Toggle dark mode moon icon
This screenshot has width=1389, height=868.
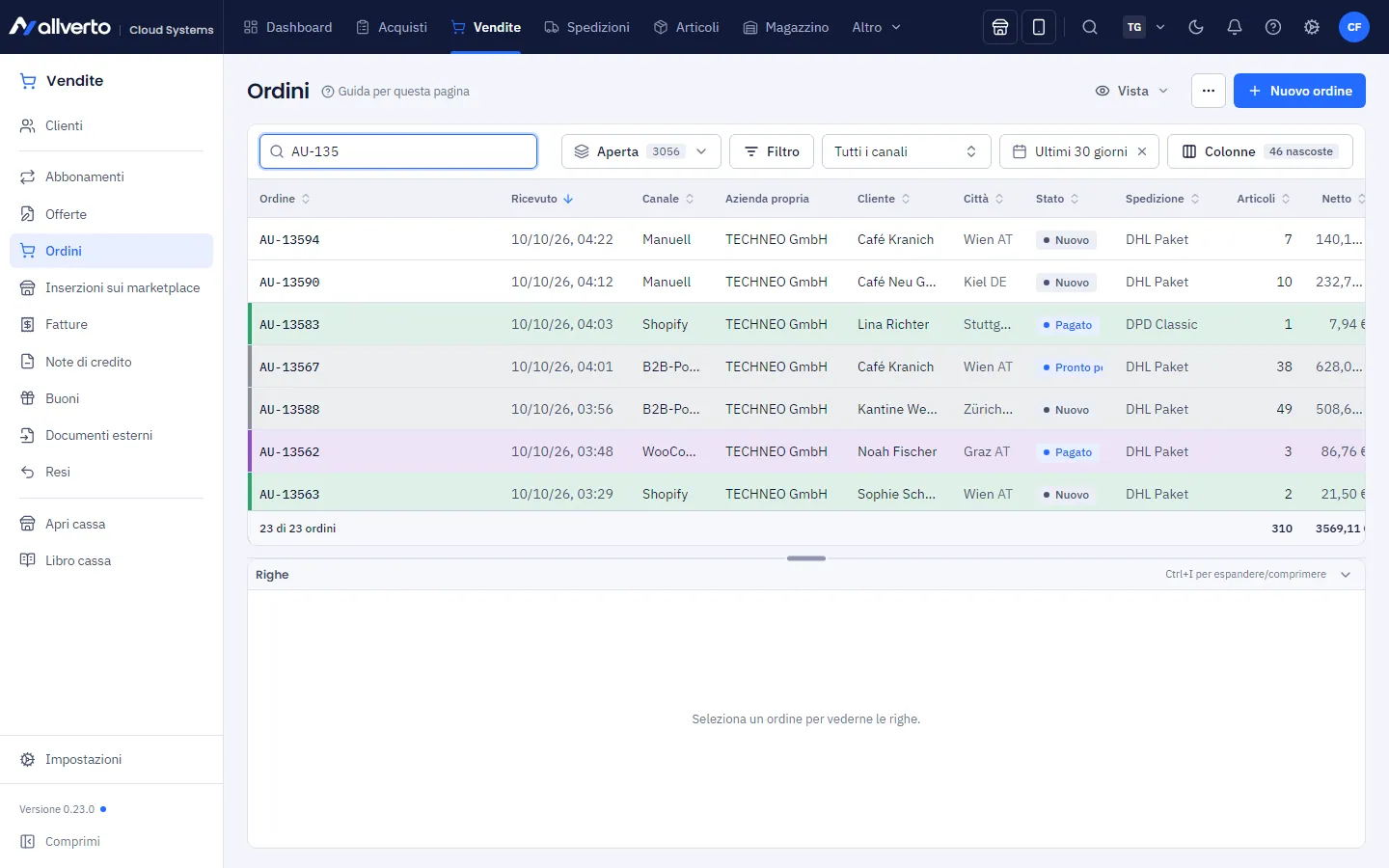1196,27
